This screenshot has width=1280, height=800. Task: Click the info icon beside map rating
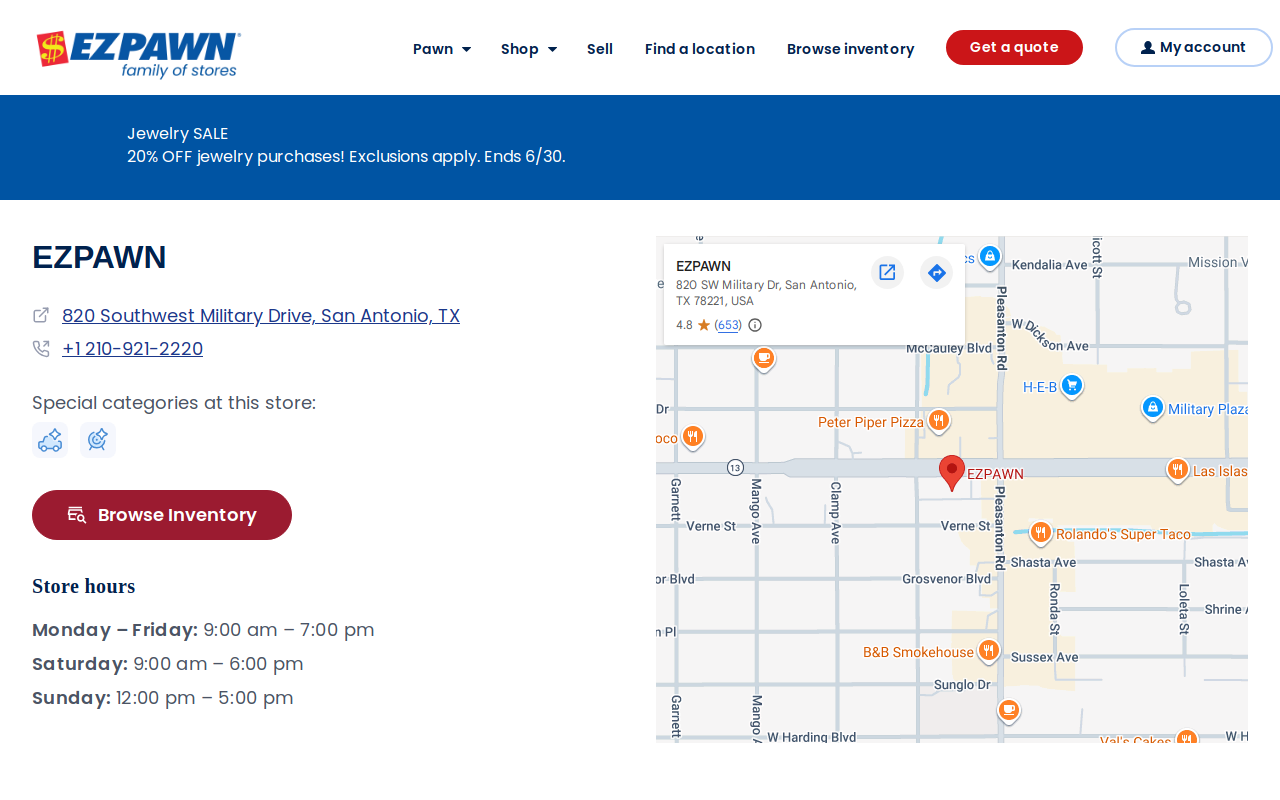click(755, 325)
